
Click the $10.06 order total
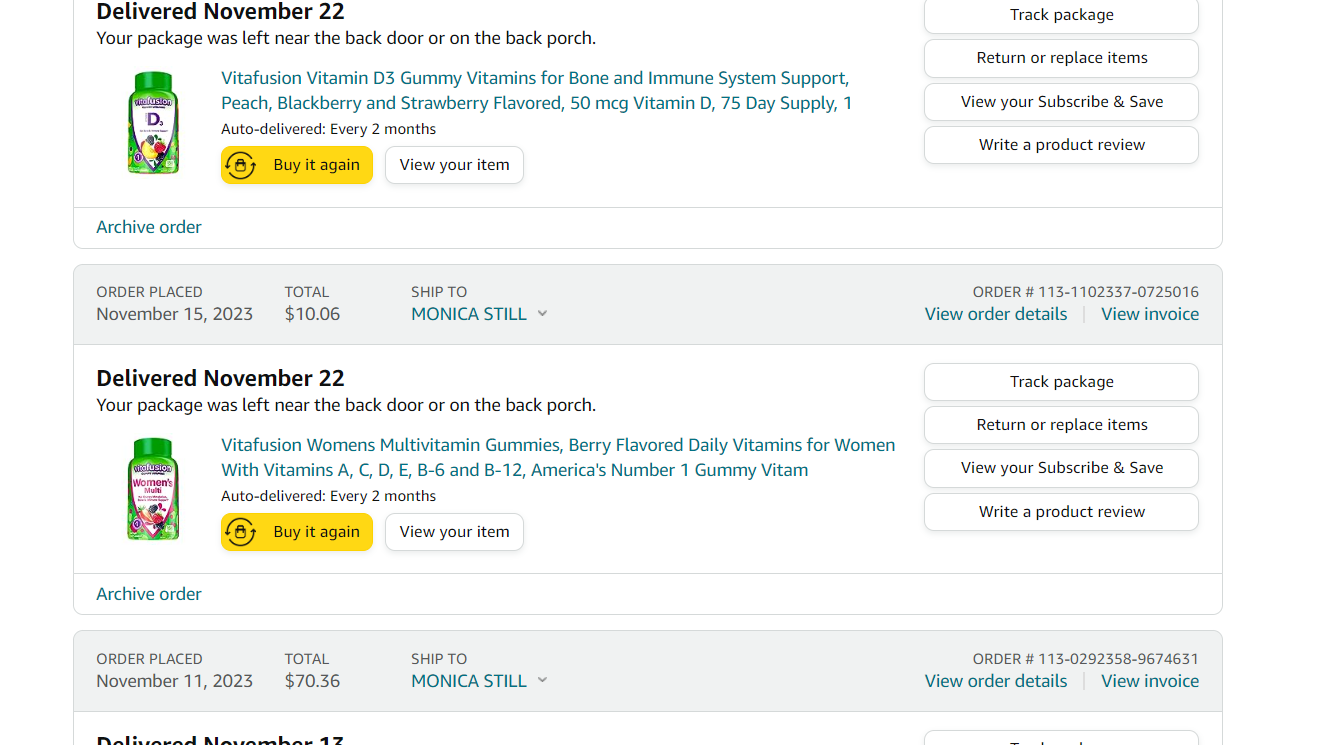click(x=312, y=314)
